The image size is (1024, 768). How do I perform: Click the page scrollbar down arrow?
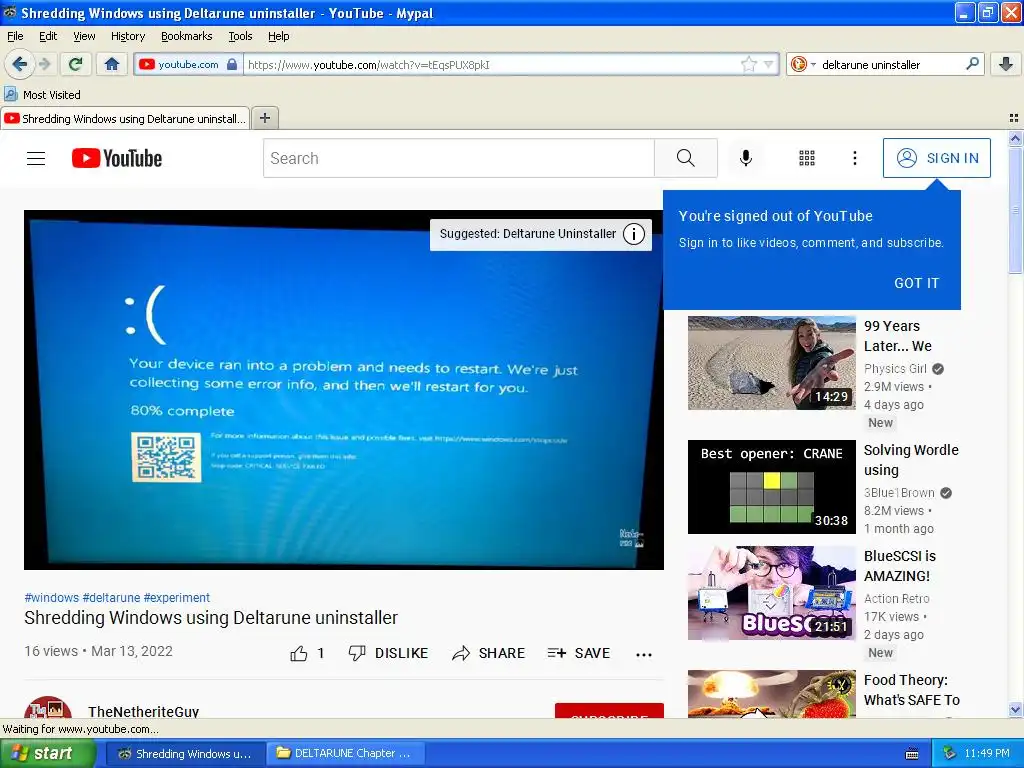[1015, 709]
